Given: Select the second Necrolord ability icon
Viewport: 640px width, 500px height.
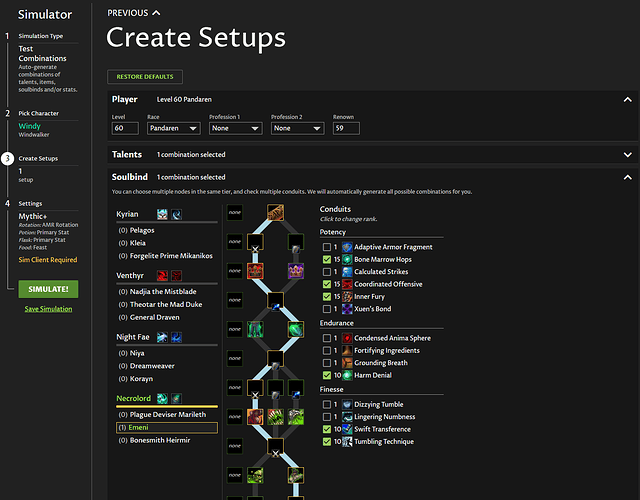Looking at the screenshot, I should (x=176, y=398).
